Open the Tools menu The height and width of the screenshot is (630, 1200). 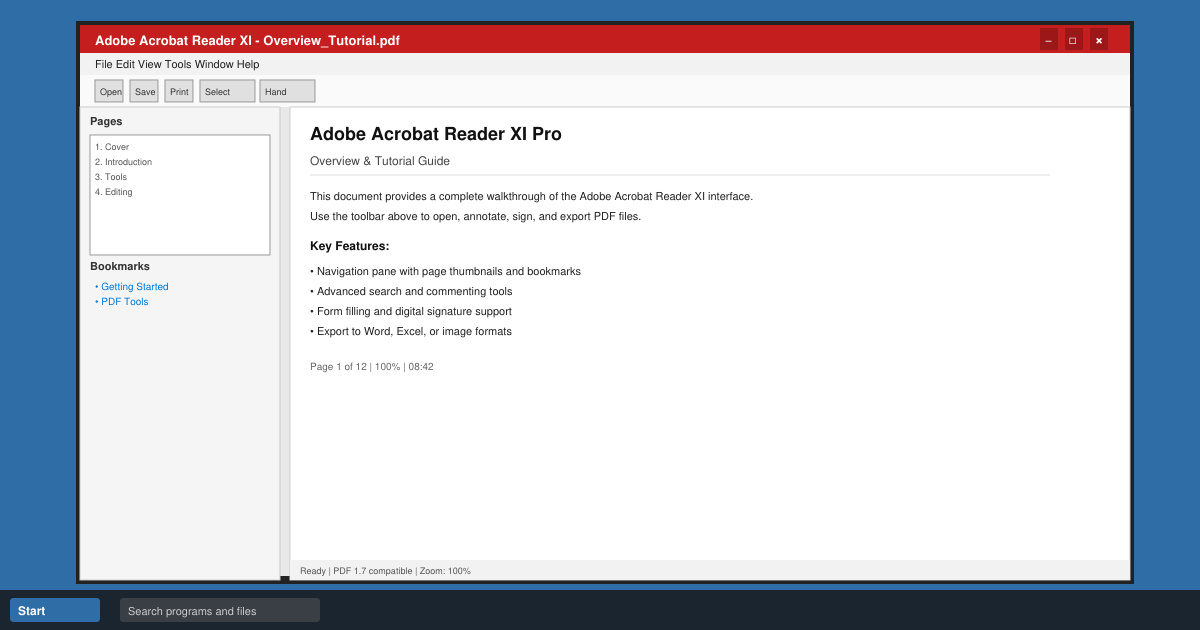click(x=178, y=64)
